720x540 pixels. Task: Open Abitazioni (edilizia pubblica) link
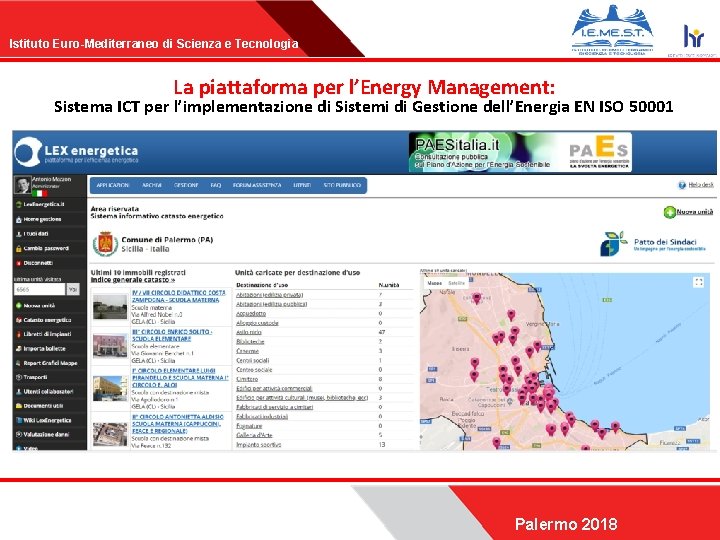point(271,304)
